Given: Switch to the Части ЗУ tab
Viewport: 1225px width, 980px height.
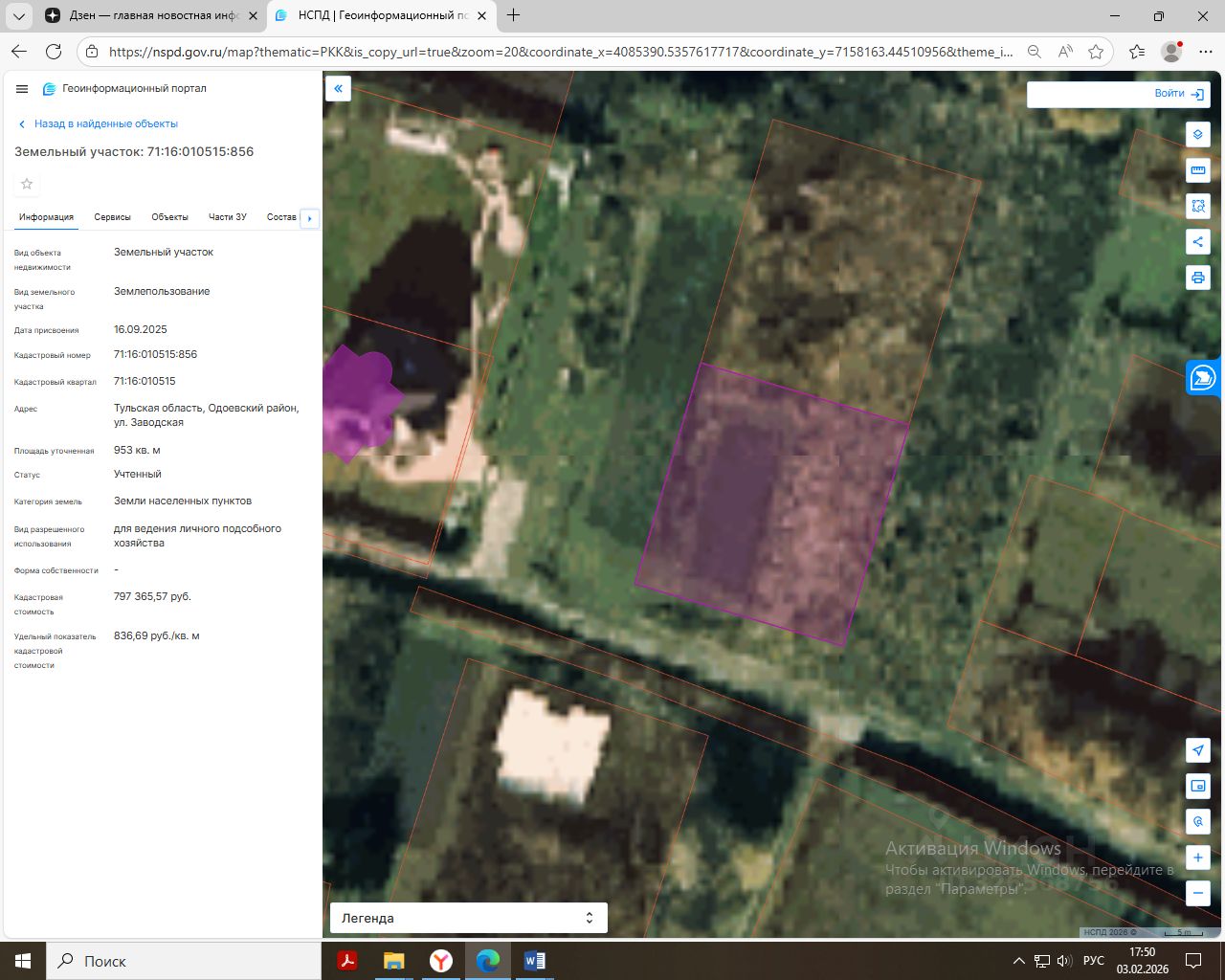Looking at the screenshot, I should click(x=228, y=217).
